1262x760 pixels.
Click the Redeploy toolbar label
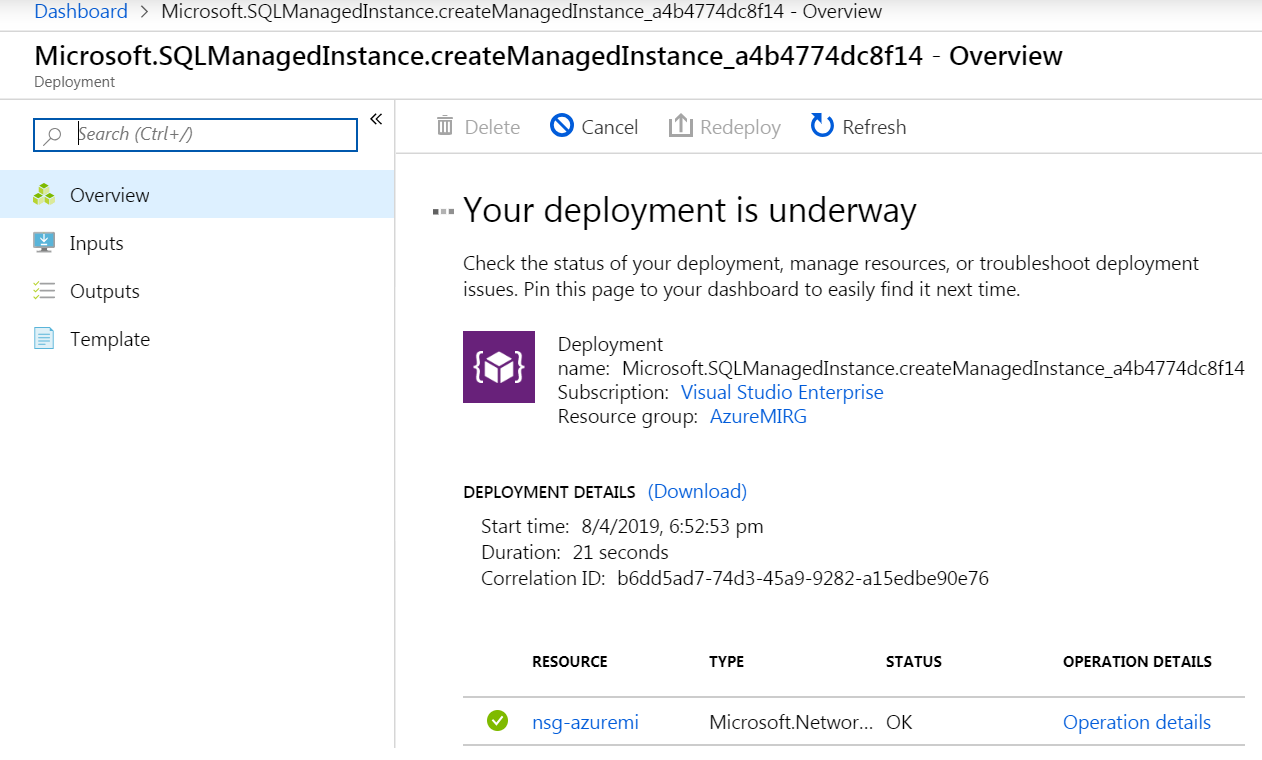point(740,127)
